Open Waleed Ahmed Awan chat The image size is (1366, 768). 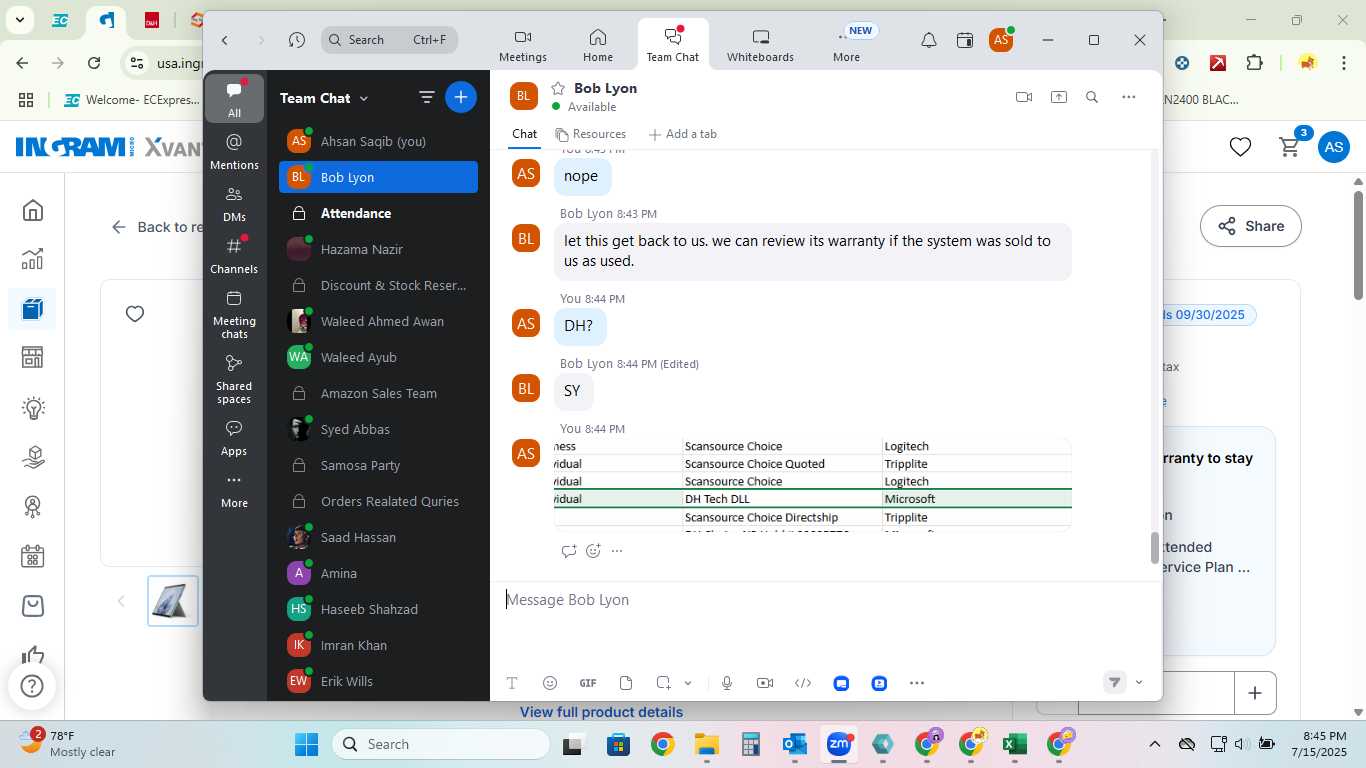pos(378,321)
